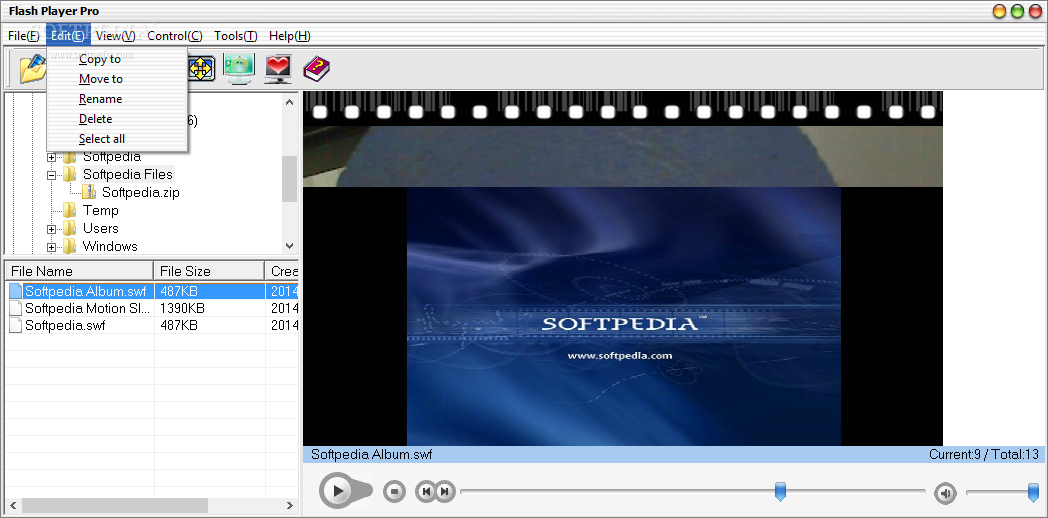Open help via the purple book icon

[x=317, y=68]
